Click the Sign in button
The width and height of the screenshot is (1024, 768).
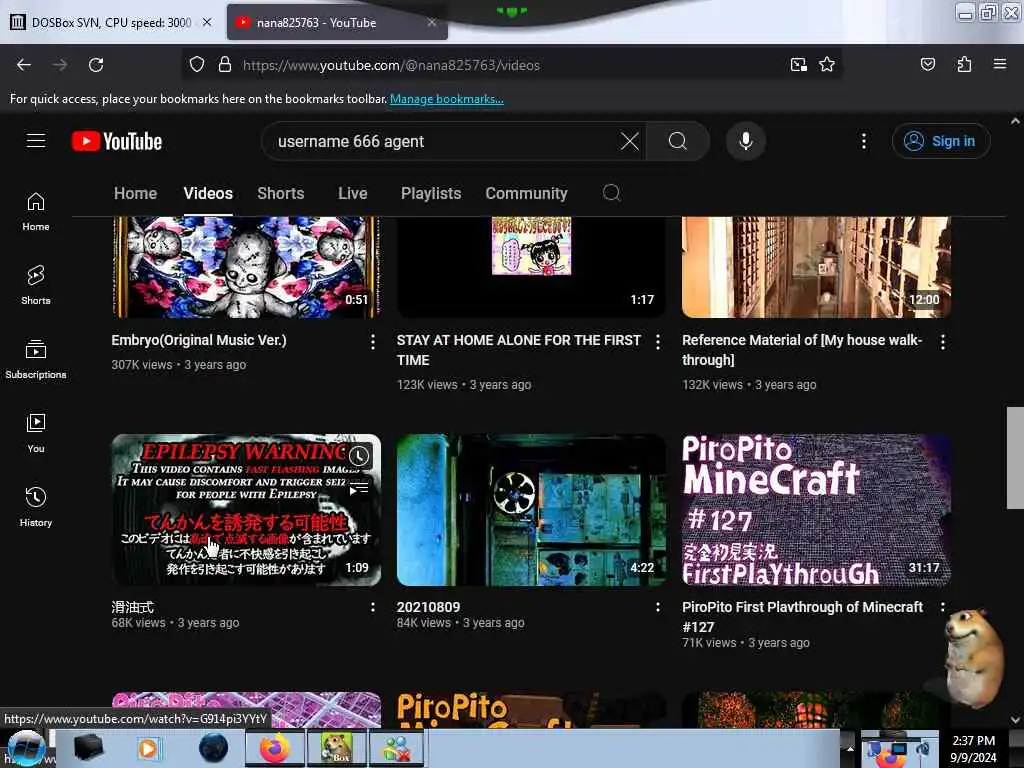pyautogui.click(x=941, y=141)
